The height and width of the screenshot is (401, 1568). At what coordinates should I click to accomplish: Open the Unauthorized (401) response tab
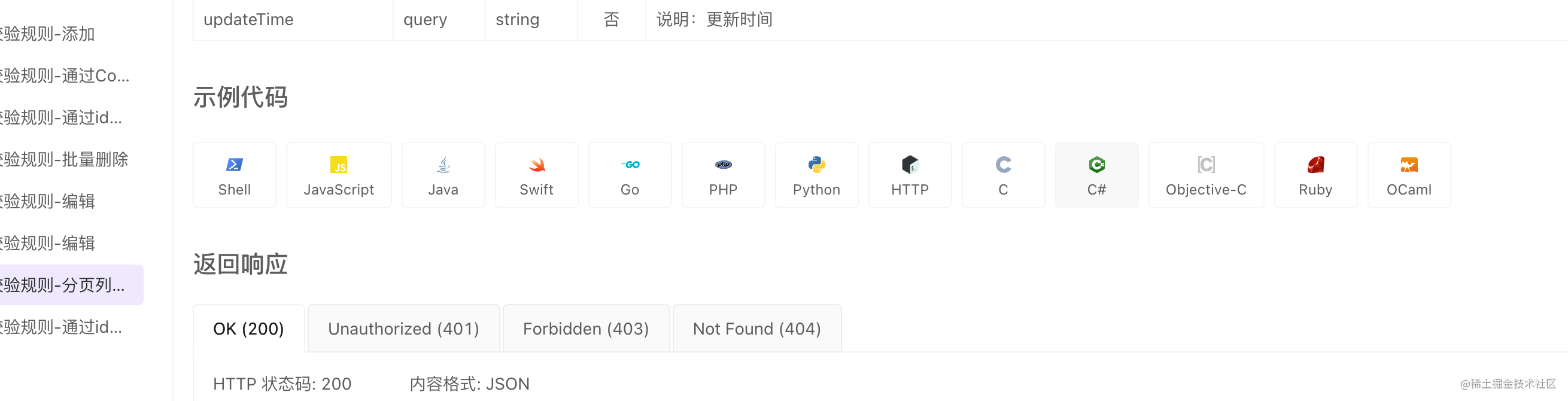tap(403, 329)
